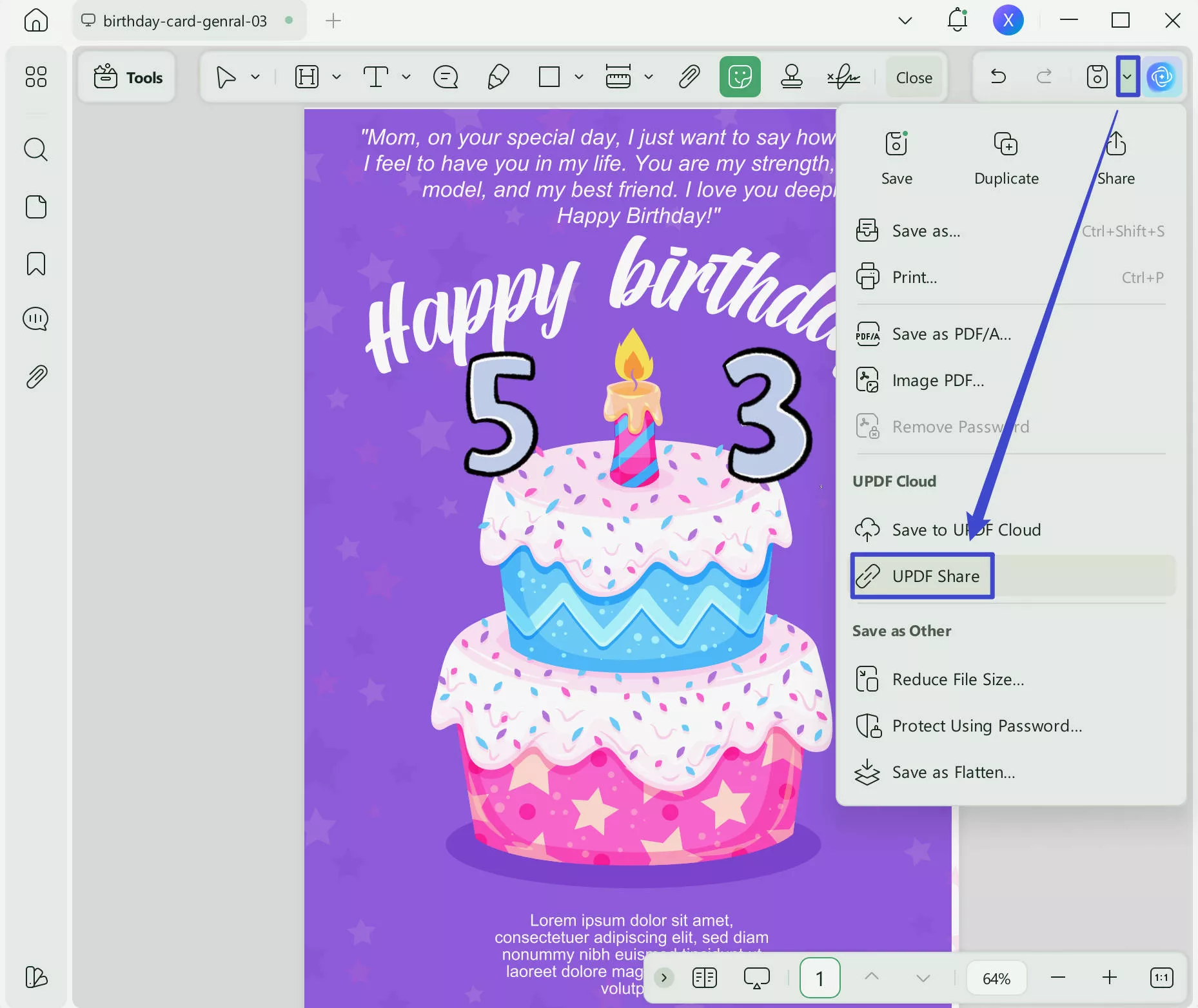Viewport: 1198px width, 1008px height.
Task: Expand the save options dropdown
Action: [x=1128, y=76]
